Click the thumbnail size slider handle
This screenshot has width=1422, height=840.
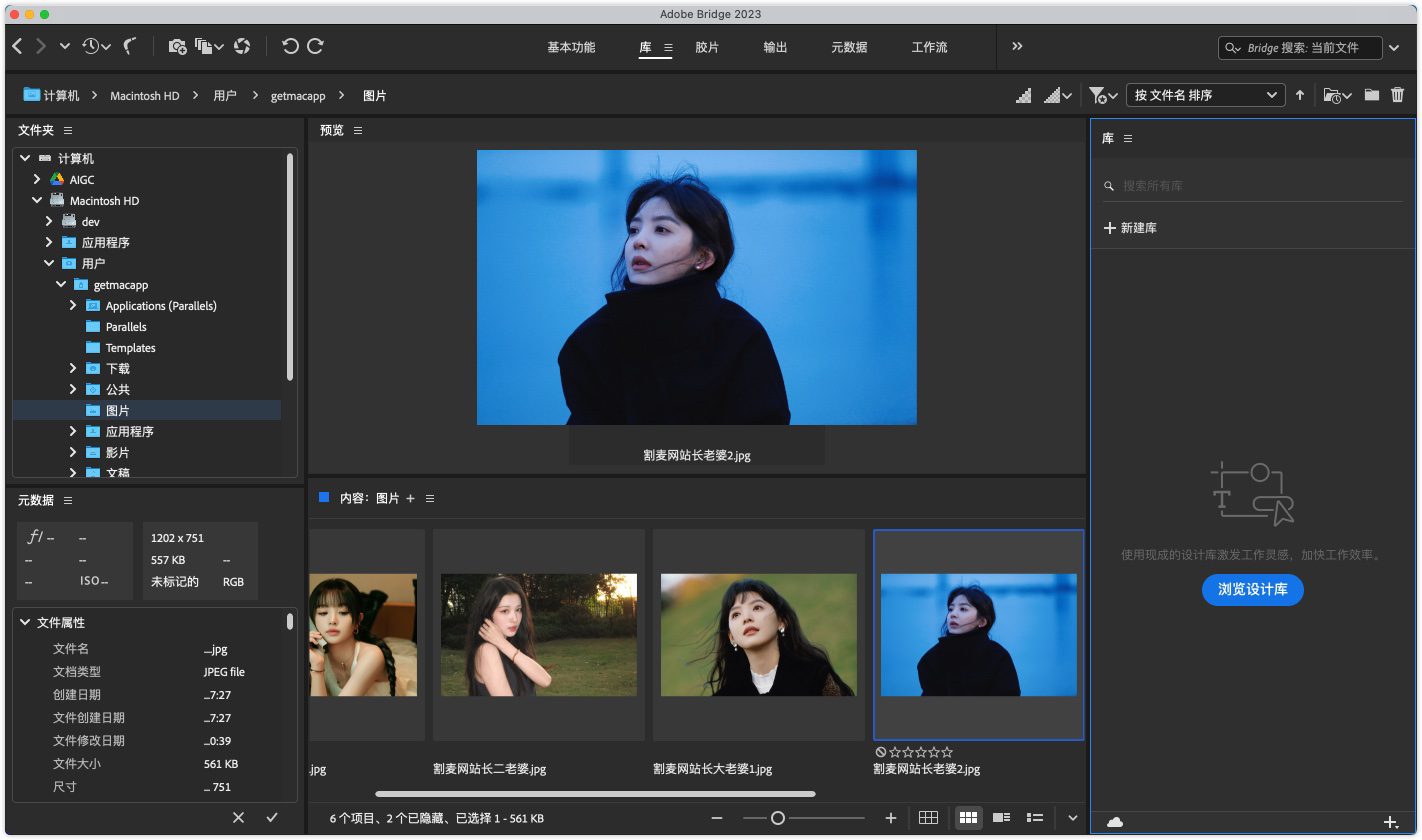tap(777, 818)
